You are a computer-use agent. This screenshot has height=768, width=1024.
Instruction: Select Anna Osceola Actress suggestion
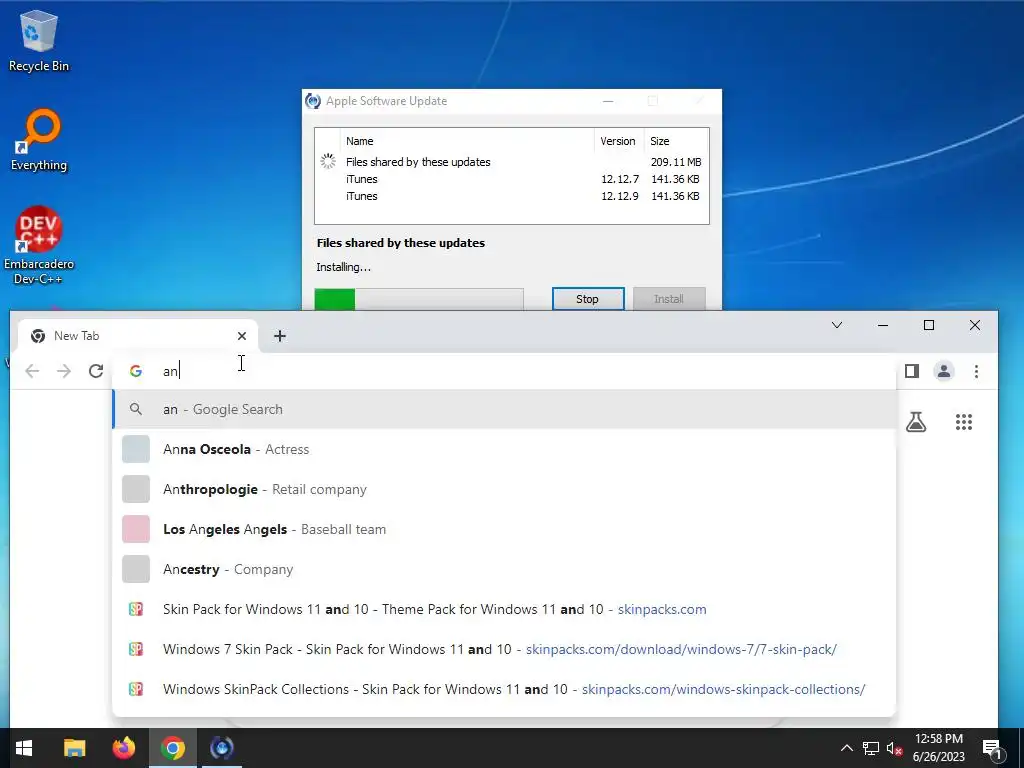click(x=504, y=449)
